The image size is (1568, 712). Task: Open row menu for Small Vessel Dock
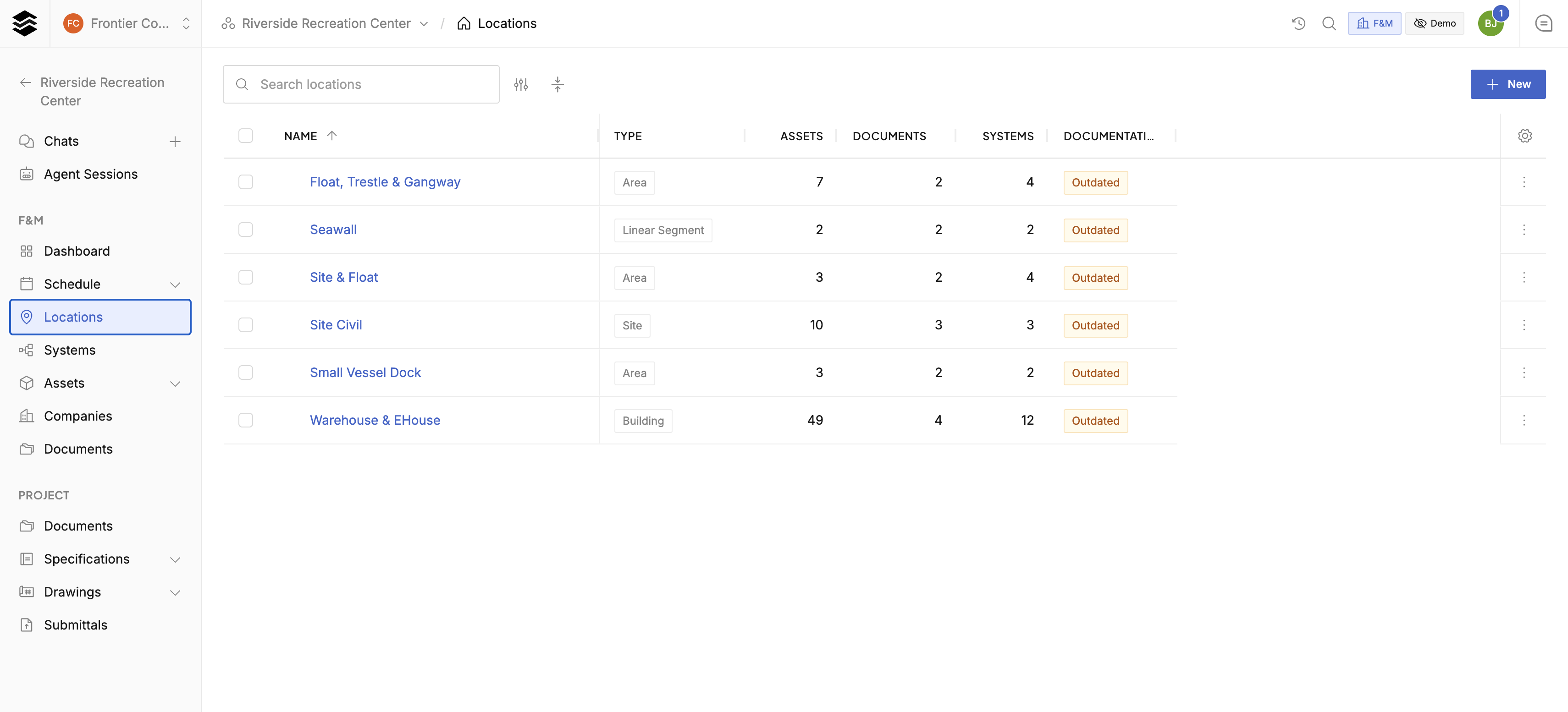pyautogui.click(x=1524, y=372)
